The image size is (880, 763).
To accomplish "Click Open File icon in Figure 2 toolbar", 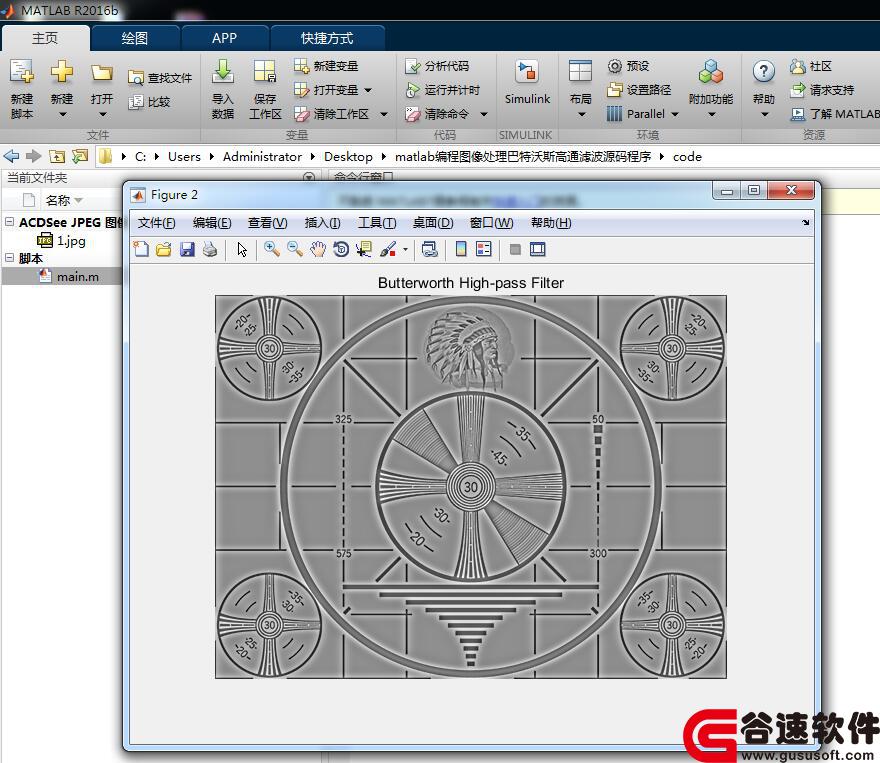I will [164, 249].
